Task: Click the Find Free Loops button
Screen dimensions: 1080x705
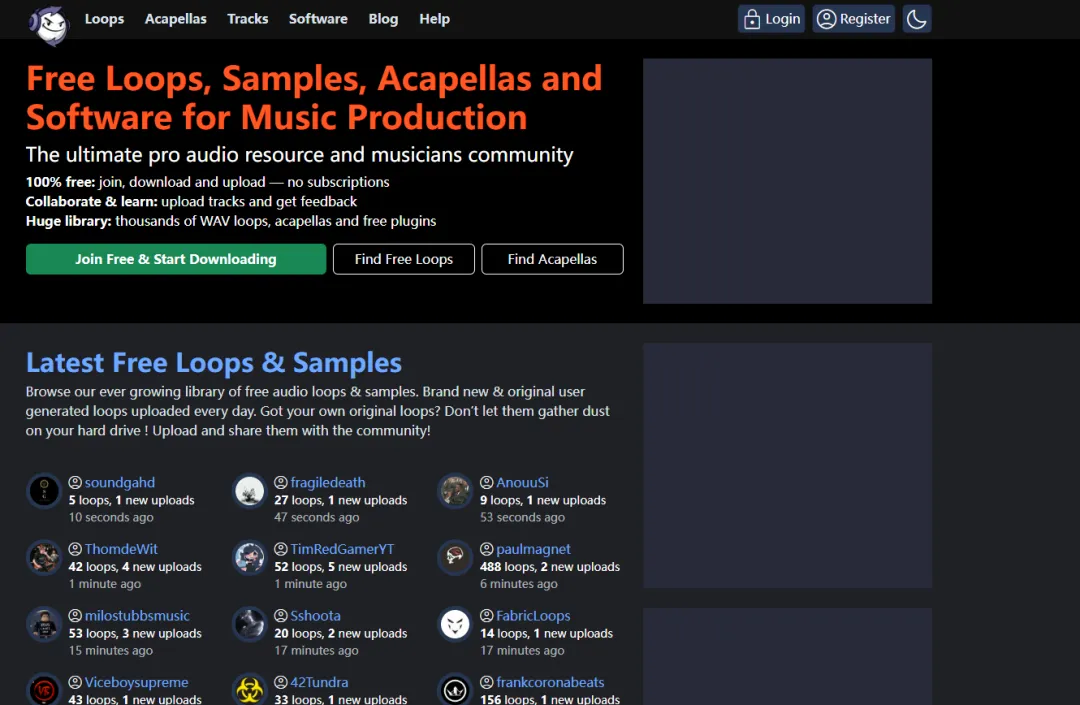Action: click(x=404, y=259)
